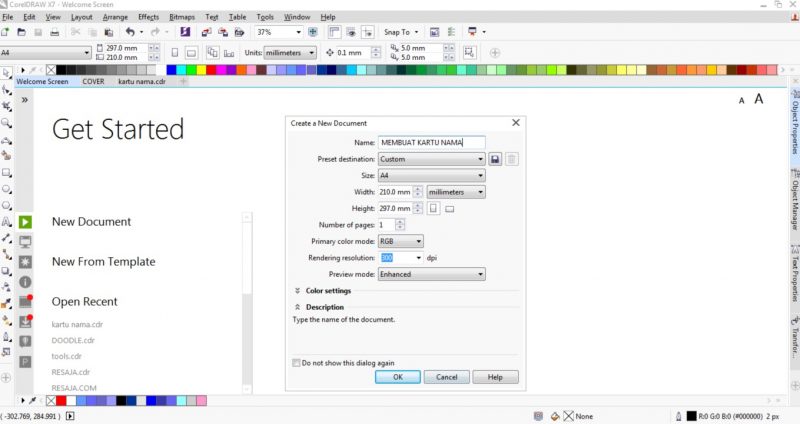This screenshot has height=424, width=800.
Task: Open the Options icon next to Snap To
Action: tap(434, 32)
